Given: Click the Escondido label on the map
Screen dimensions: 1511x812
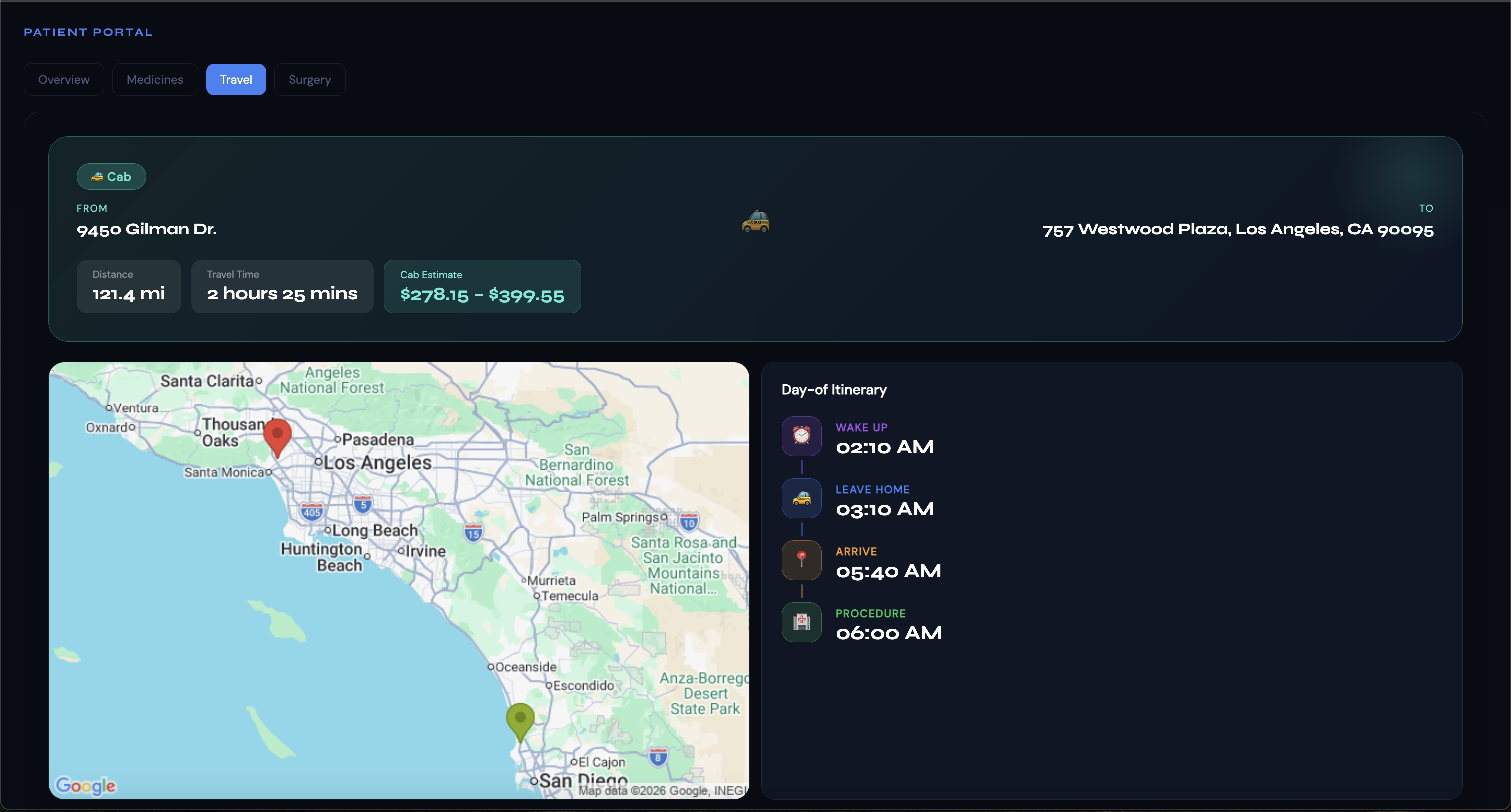Looking at the screenshot, I should [x=584, y=685].
